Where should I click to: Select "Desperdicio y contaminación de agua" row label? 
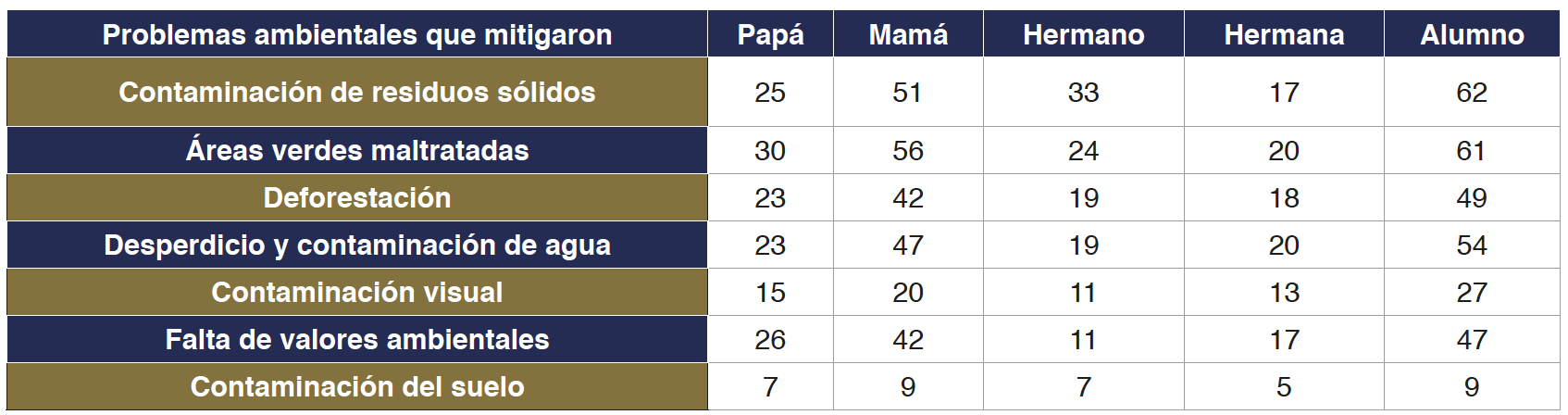coord(357,245)
